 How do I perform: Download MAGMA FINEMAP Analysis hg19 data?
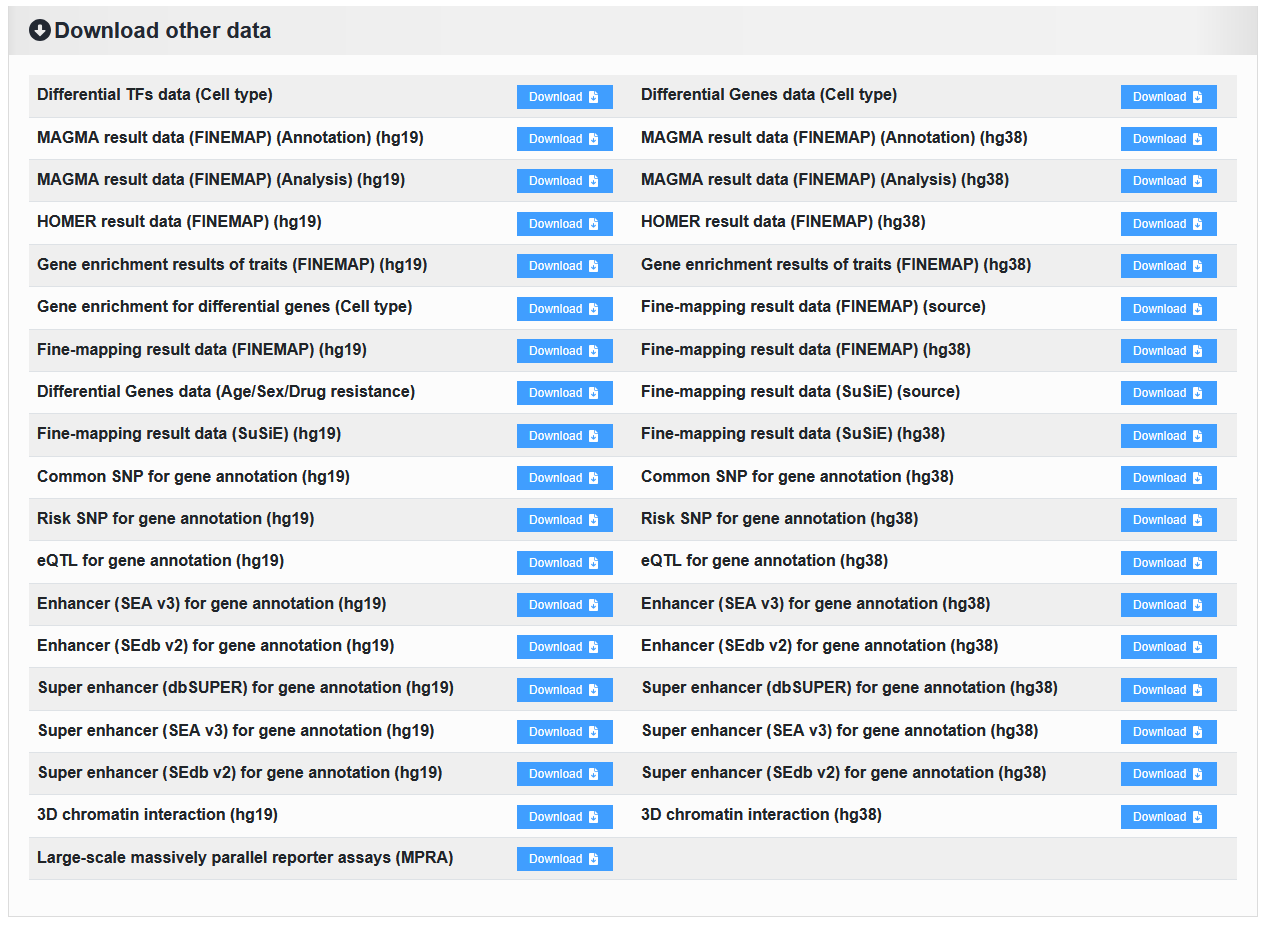pyautogui.click(x=565, y=181)
